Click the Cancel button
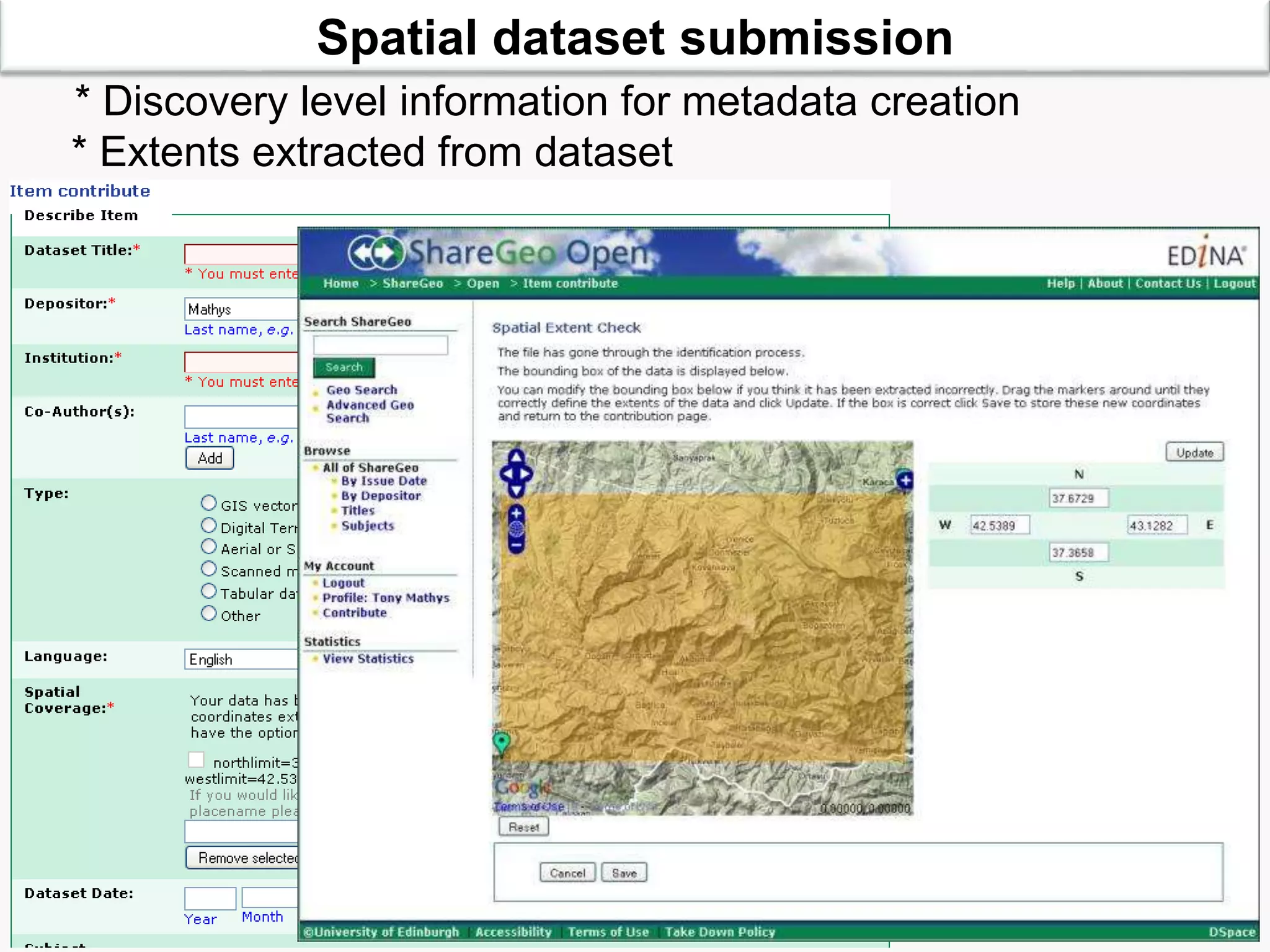The height and width of the screenshot is (952, 1270). click(567, 873)
